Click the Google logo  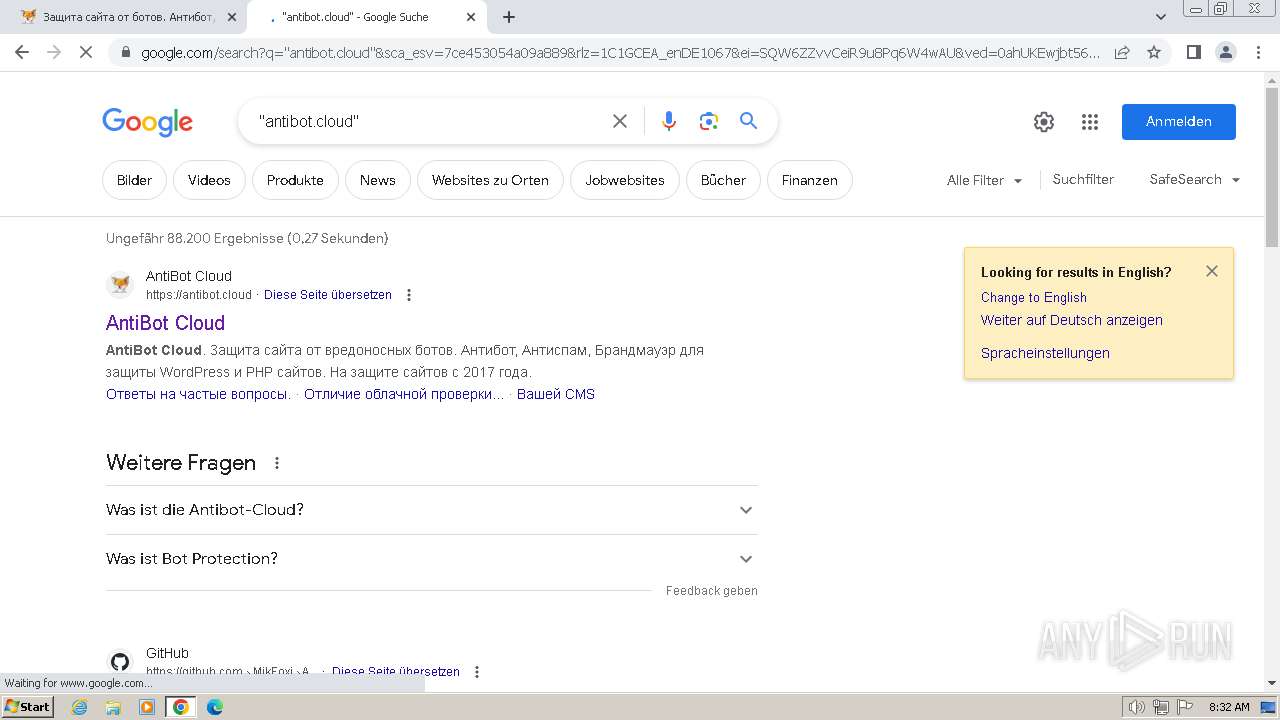pyautogui.click(x=147, y=122)
